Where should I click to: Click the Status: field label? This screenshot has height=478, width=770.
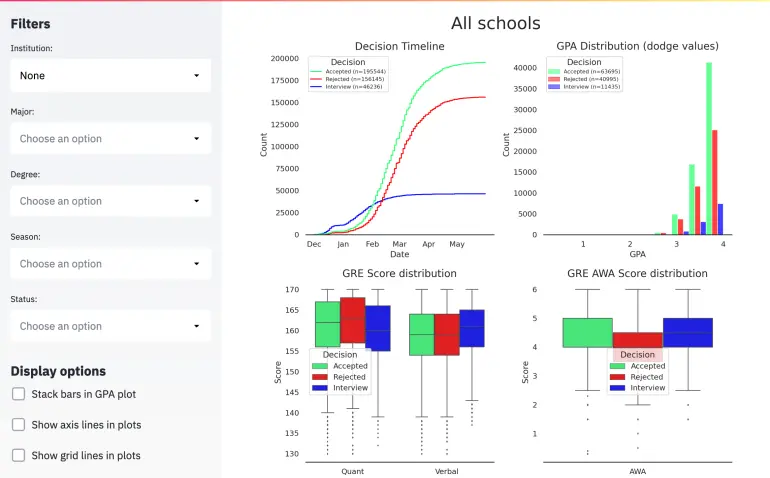tap(24, 299)
